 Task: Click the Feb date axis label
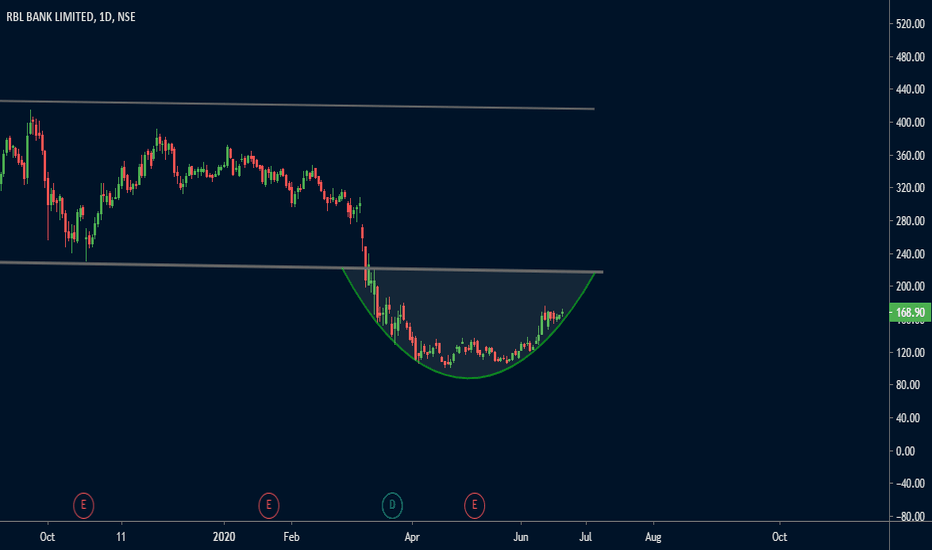291,537
